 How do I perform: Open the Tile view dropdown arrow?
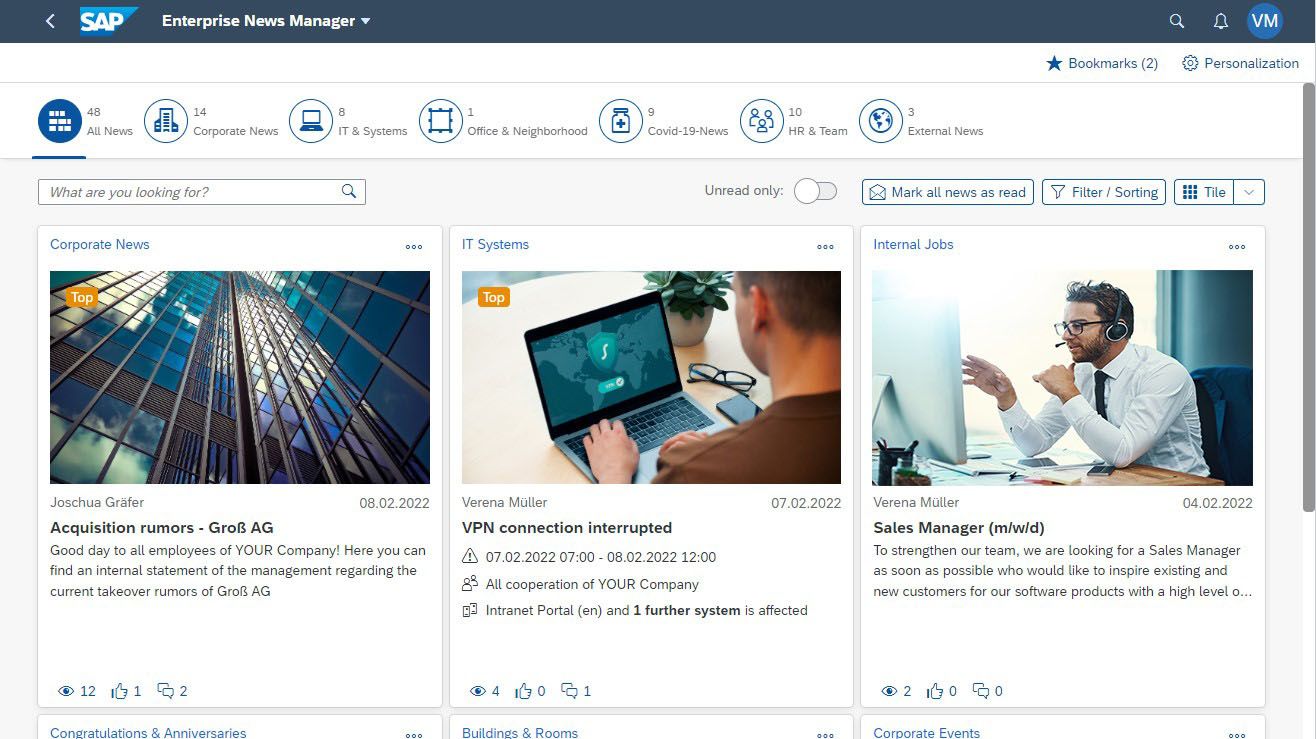(1249, 192)
